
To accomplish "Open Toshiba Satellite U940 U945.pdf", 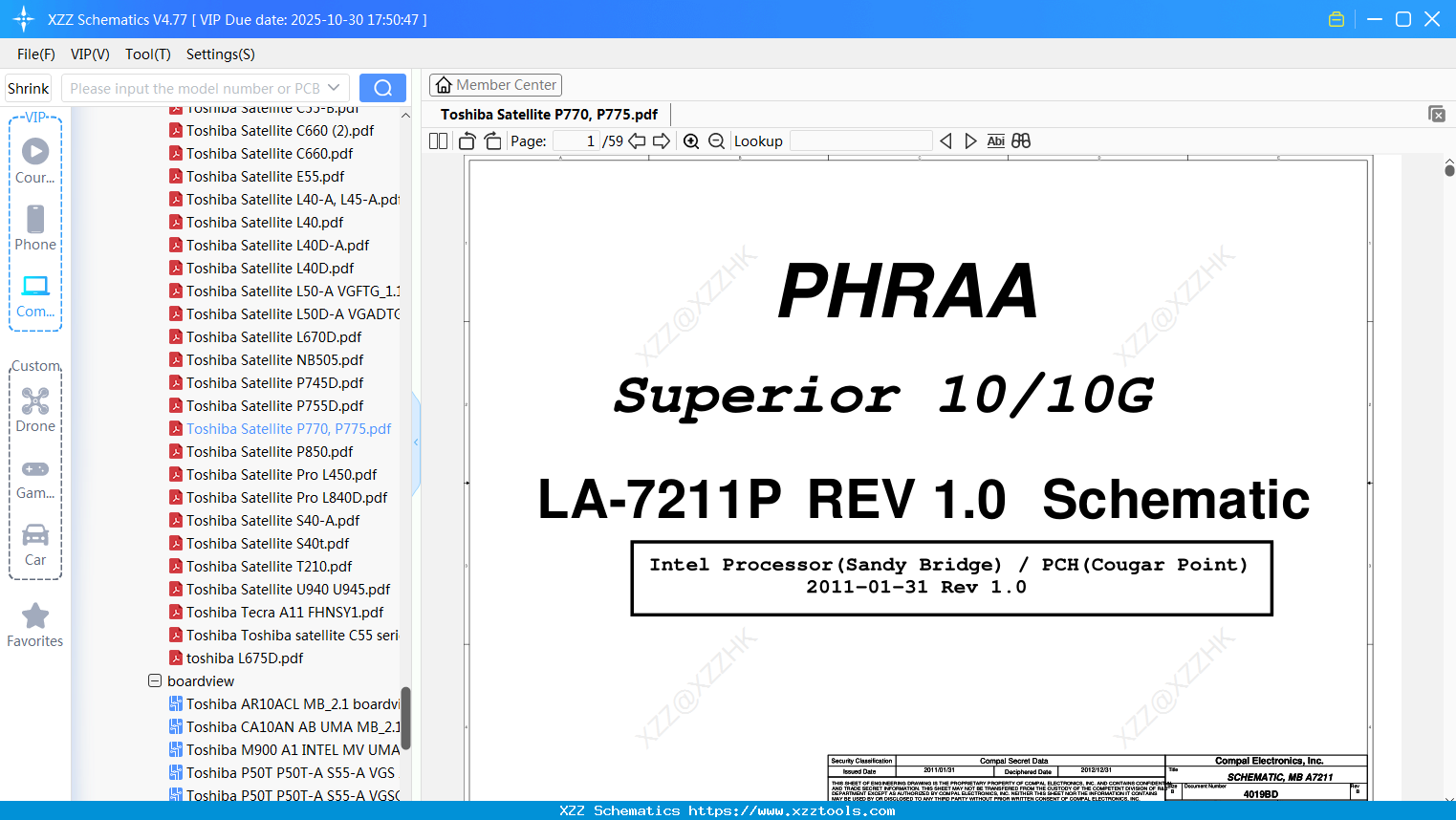I will pos(289,589).
